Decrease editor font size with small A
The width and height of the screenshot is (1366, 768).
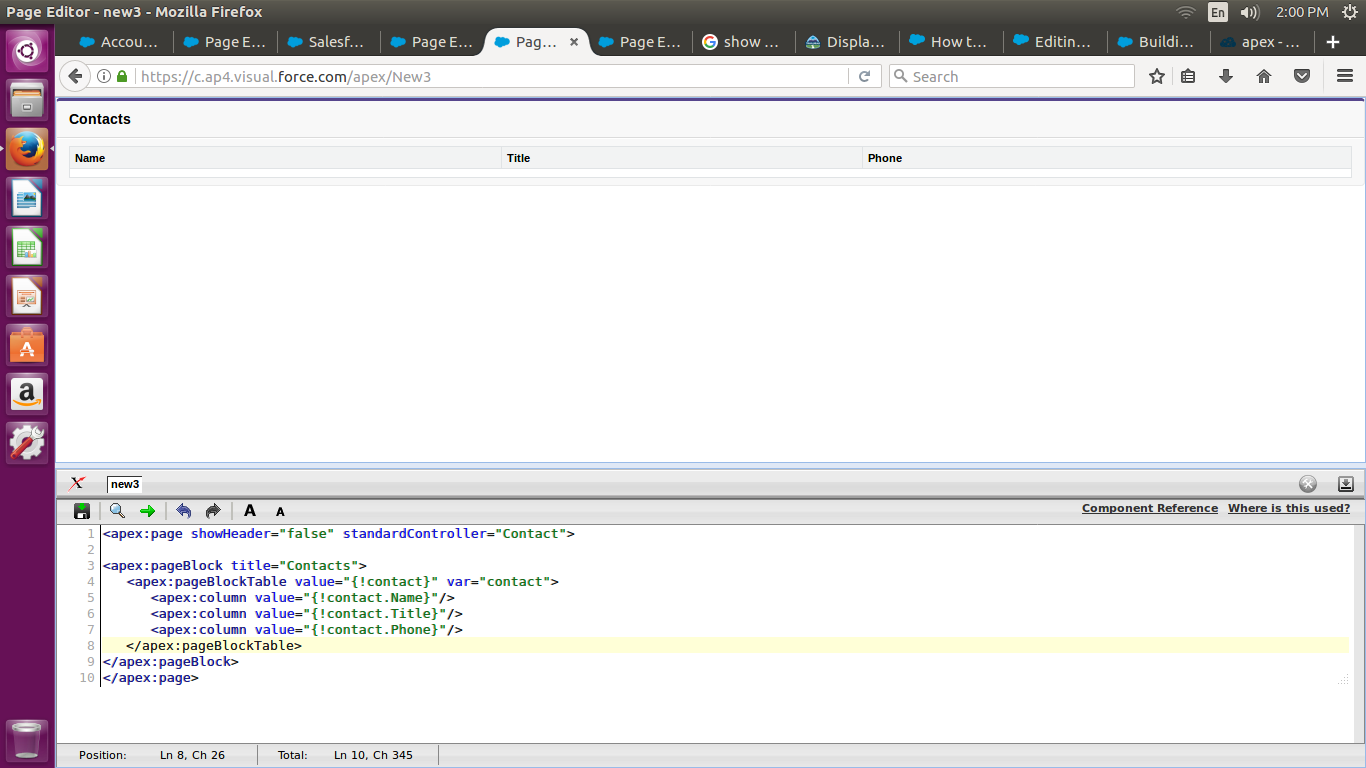pos(280,512)
